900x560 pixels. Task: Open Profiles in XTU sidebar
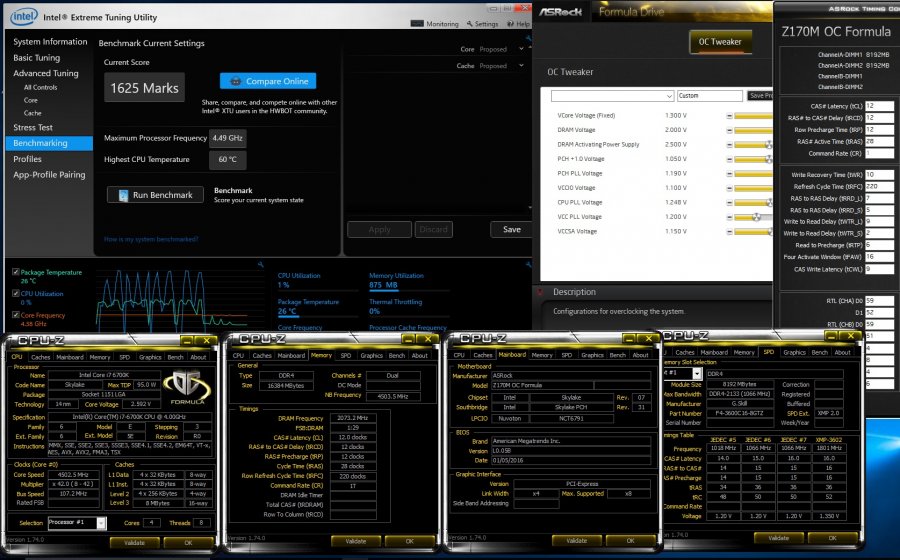28,159
